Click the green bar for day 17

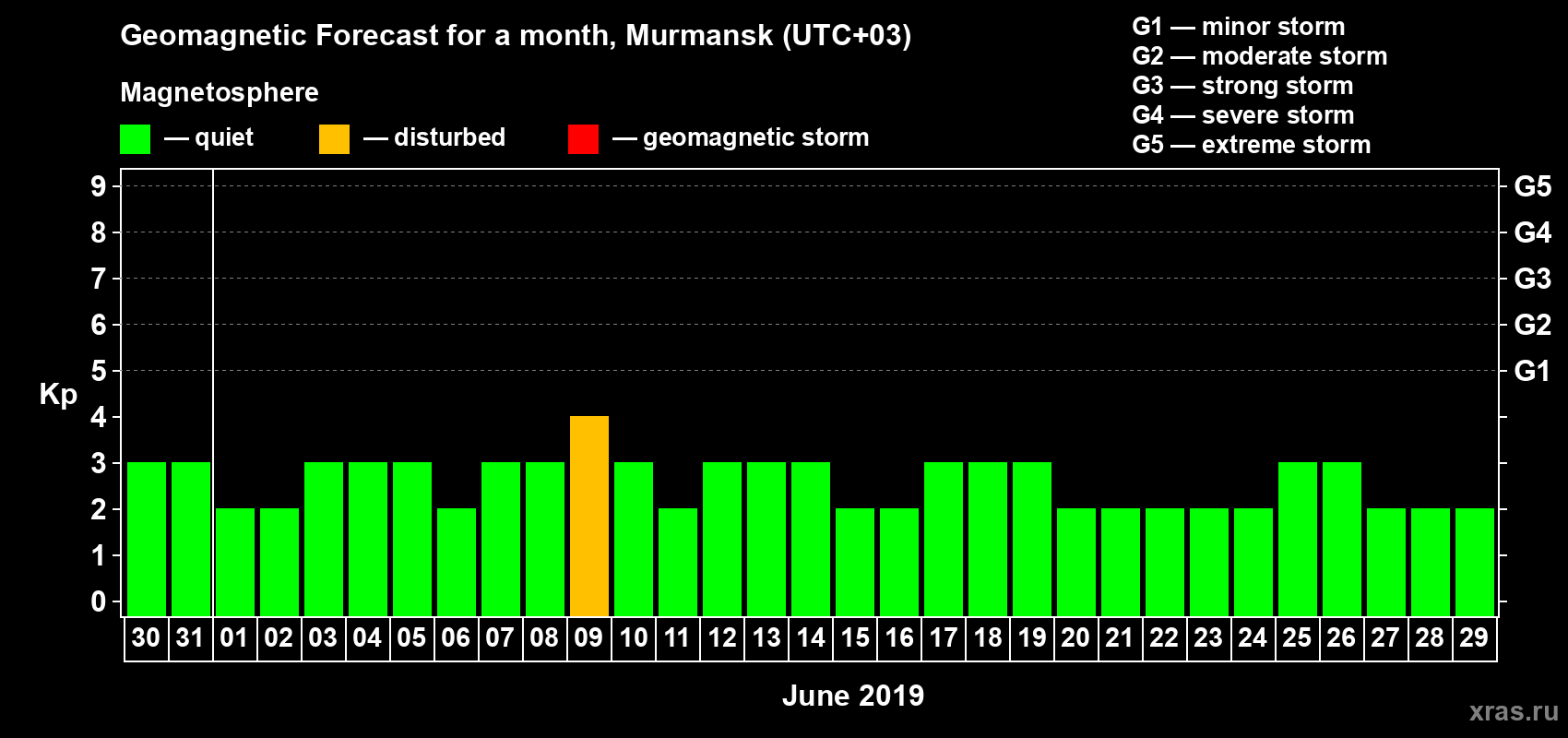944,540
